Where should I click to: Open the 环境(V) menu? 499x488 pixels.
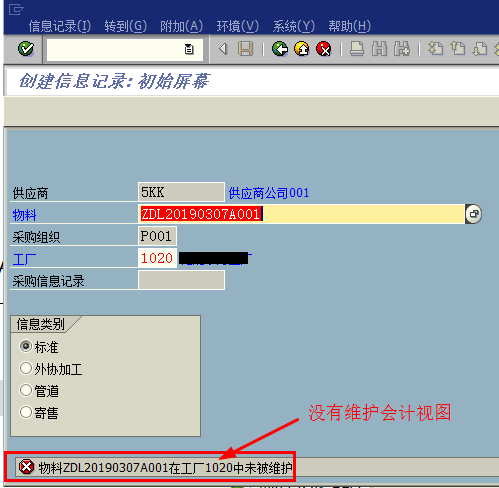238,26
